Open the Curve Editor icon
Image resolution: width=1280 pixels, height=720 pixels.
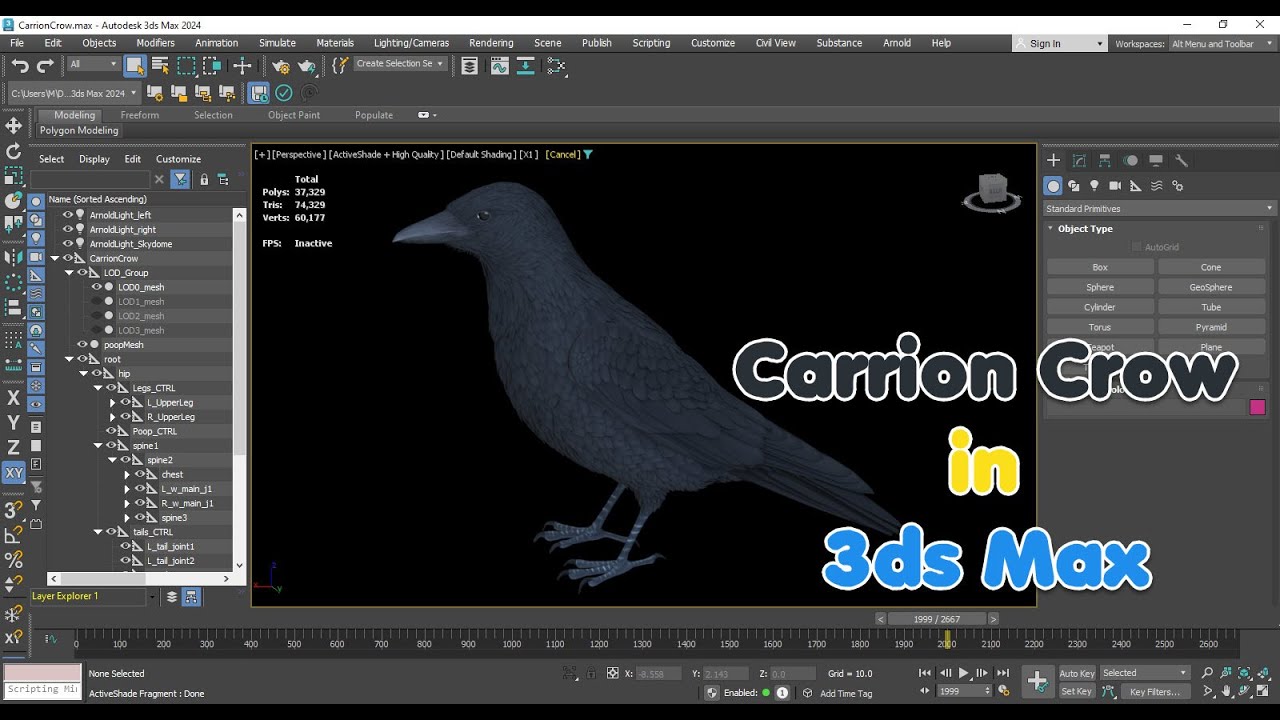(x=499, y=66)
